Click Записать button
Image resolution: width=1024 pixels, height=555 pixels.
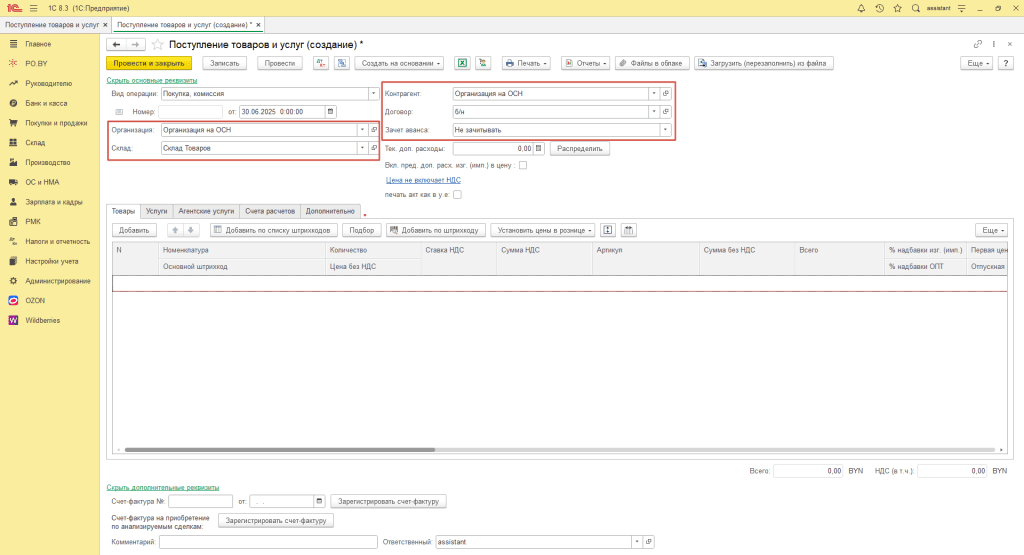click(225, 63)
